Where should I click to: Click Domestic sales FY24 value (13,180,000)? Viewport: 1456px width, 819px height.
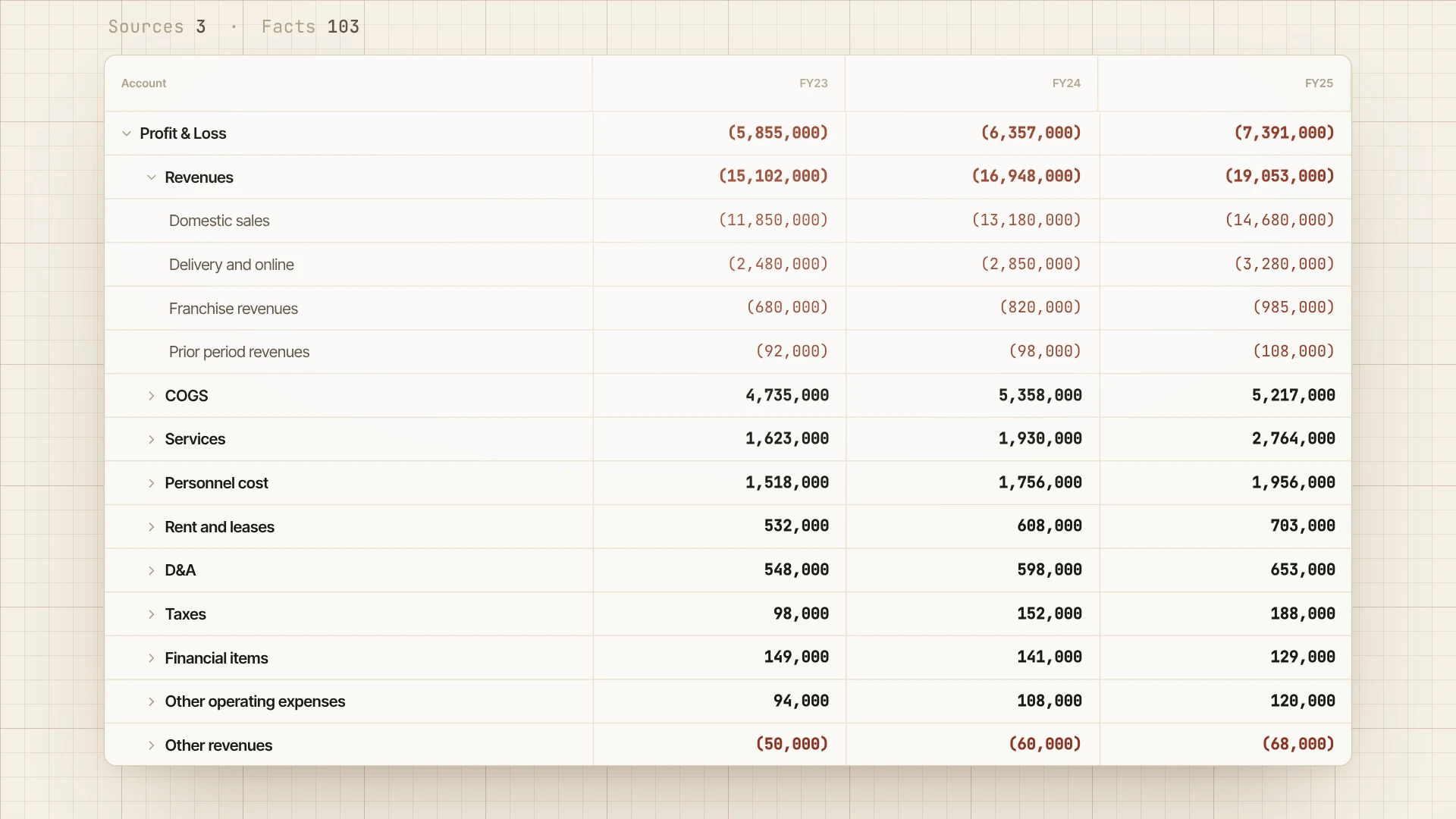(x=1027, y=220)
